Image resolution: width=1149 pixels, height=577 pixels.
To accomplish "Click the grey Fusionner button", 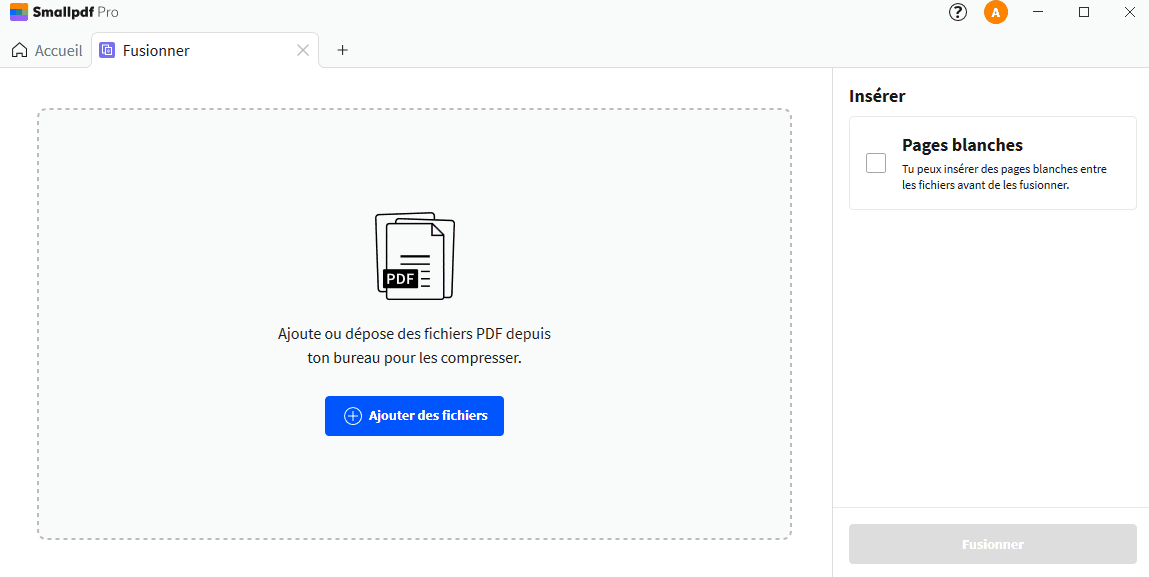I will (x=992, y=545).
